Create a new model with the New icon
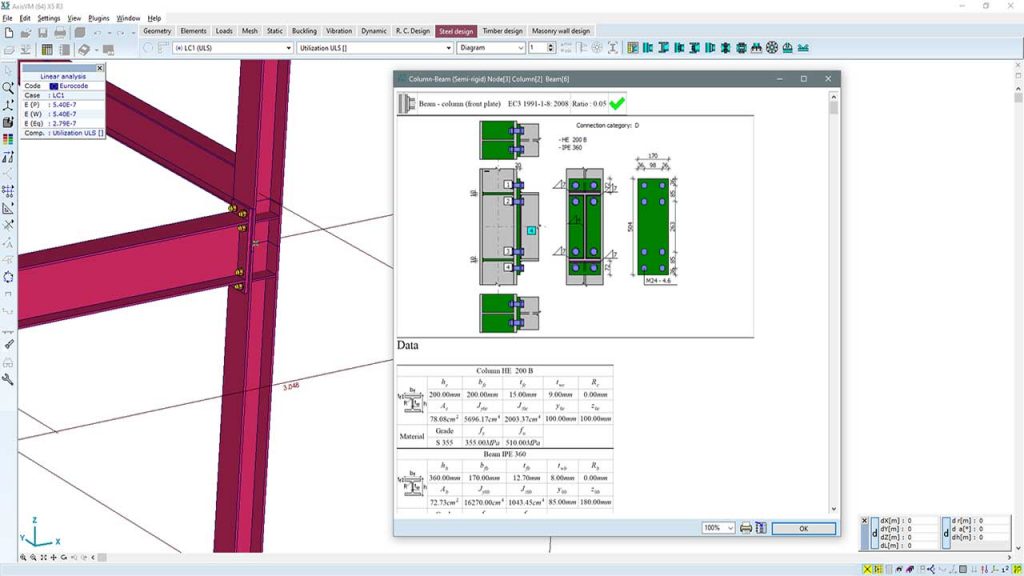 coord(9,31)
